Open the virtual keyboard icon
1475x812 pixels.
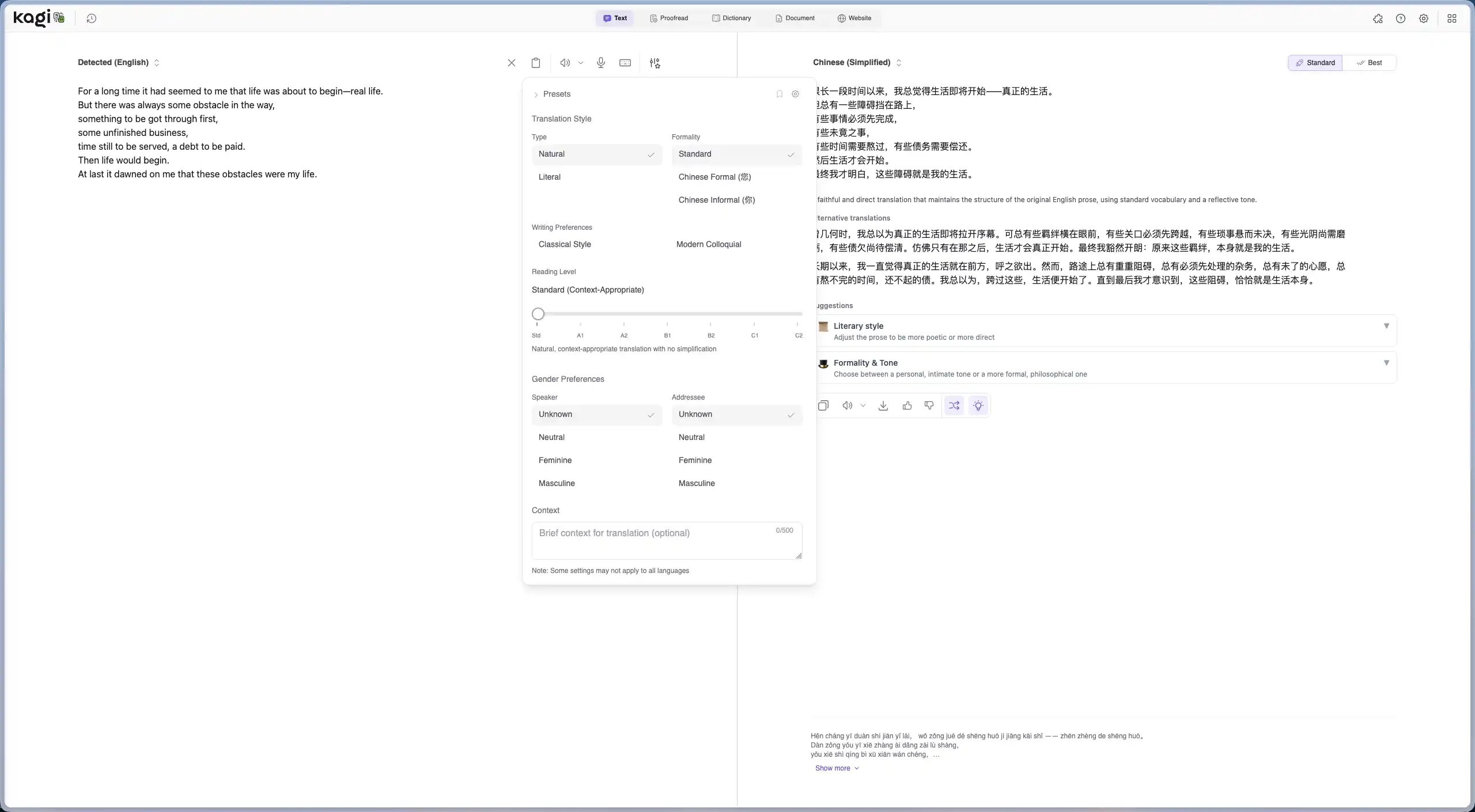pyautogui.click(x=625, y=63)
